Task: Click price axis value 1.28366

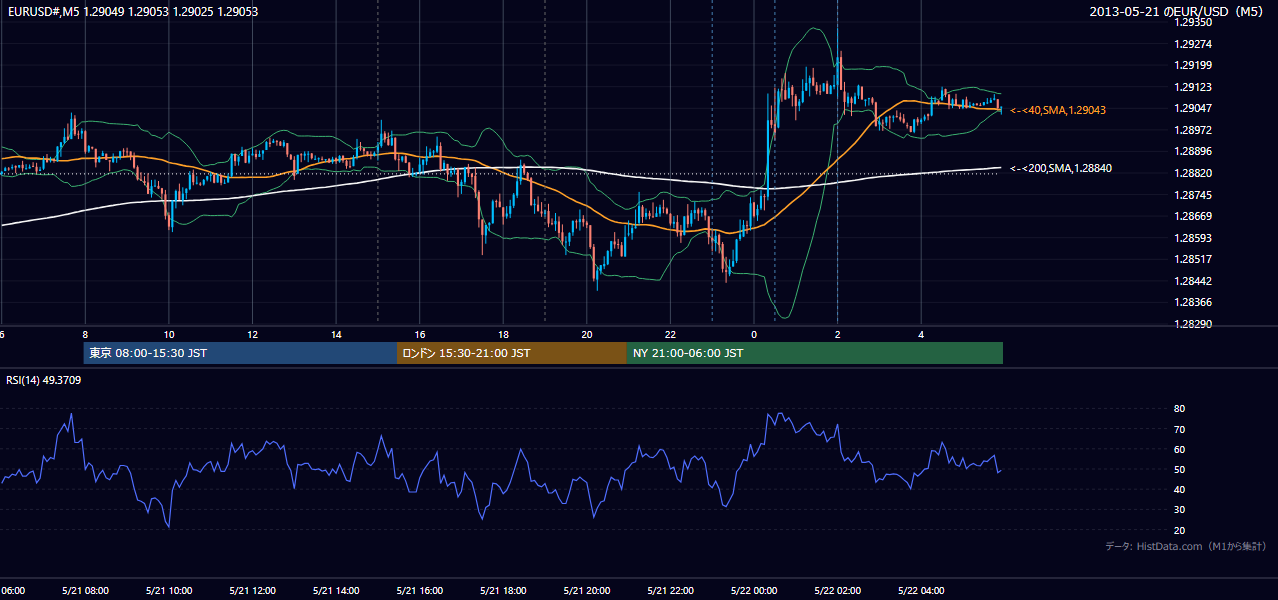Action: pos(1193,302)
